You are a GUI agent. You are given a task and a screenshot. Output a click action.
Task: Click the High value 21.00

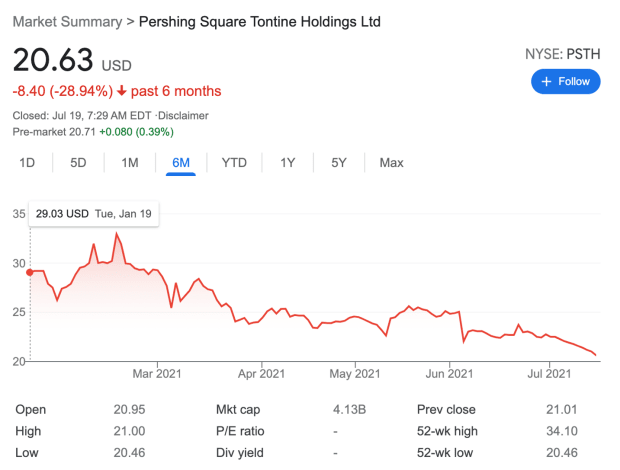pos(129,431)
